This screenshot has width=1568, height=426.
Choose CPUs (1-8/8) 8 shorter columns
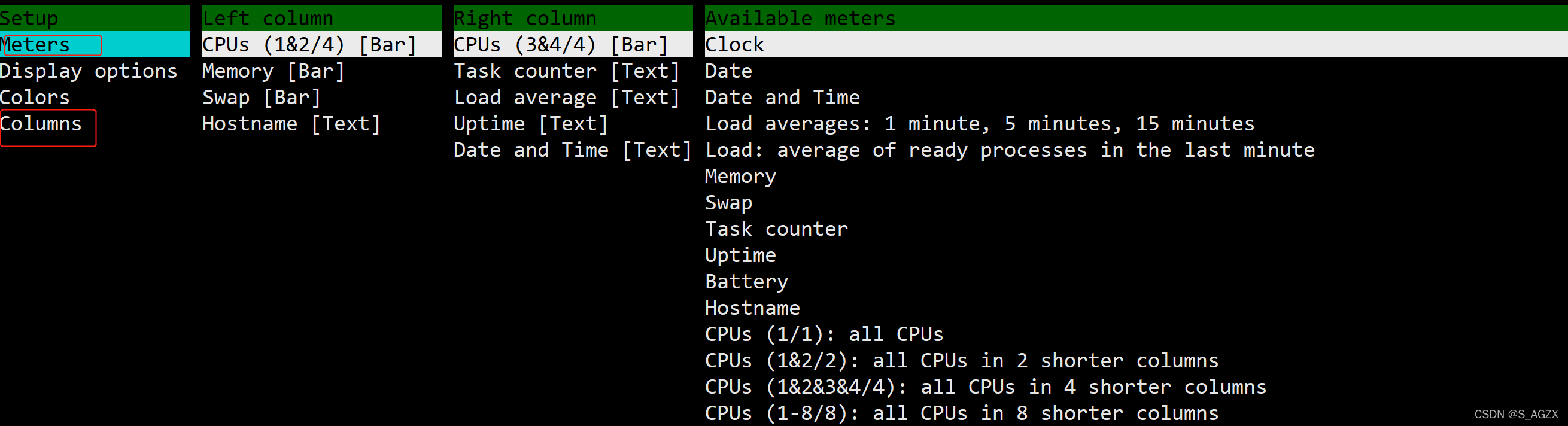[x=962, y=413]
